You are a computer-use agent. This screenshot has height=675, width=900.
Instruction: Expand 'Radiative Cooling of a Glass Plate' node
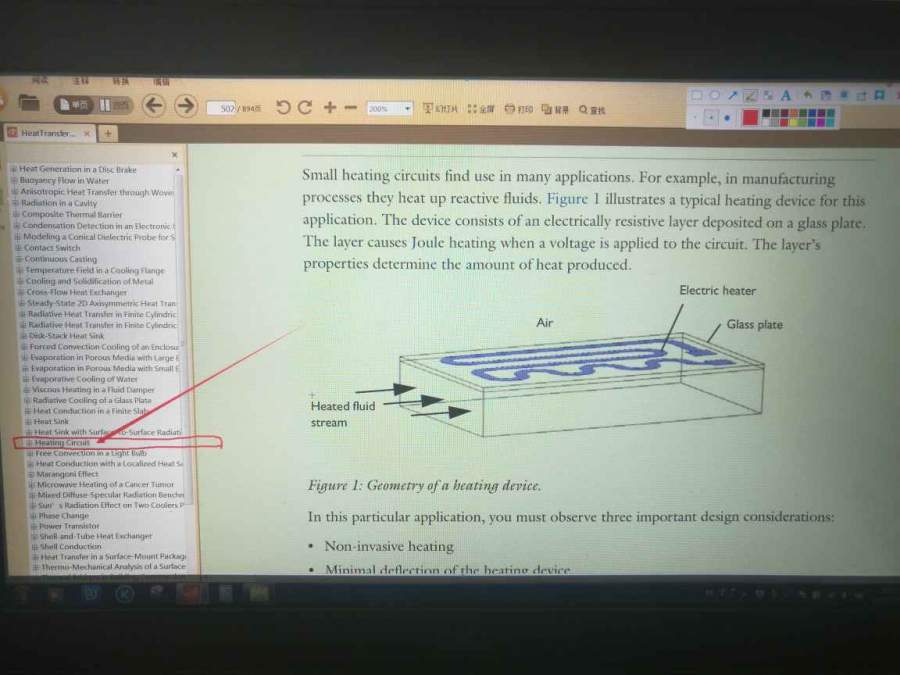tap(28, 400)
